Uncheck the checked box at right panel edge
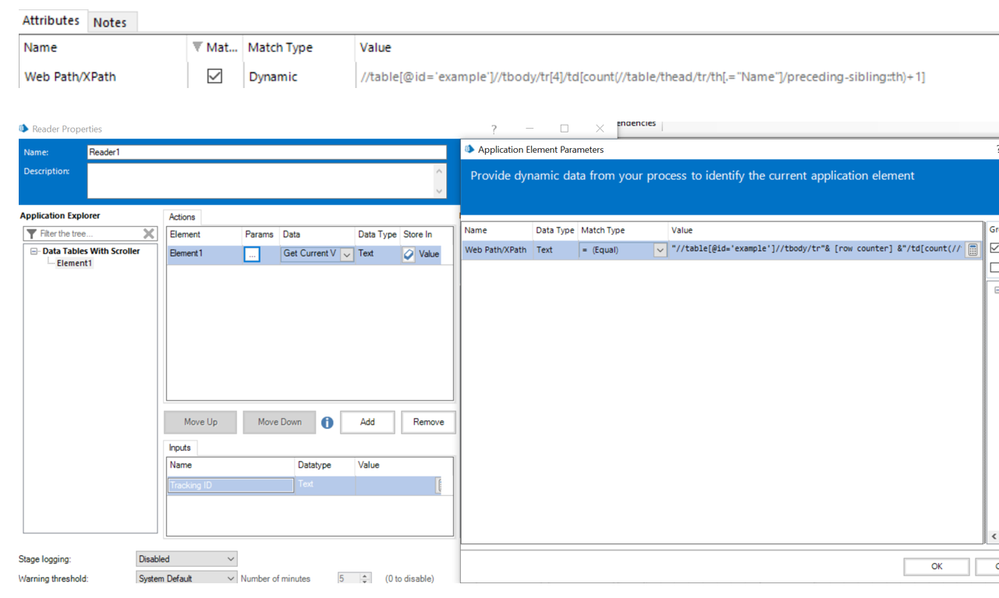The height and width of the screenshot is (598, 999). 994,248
